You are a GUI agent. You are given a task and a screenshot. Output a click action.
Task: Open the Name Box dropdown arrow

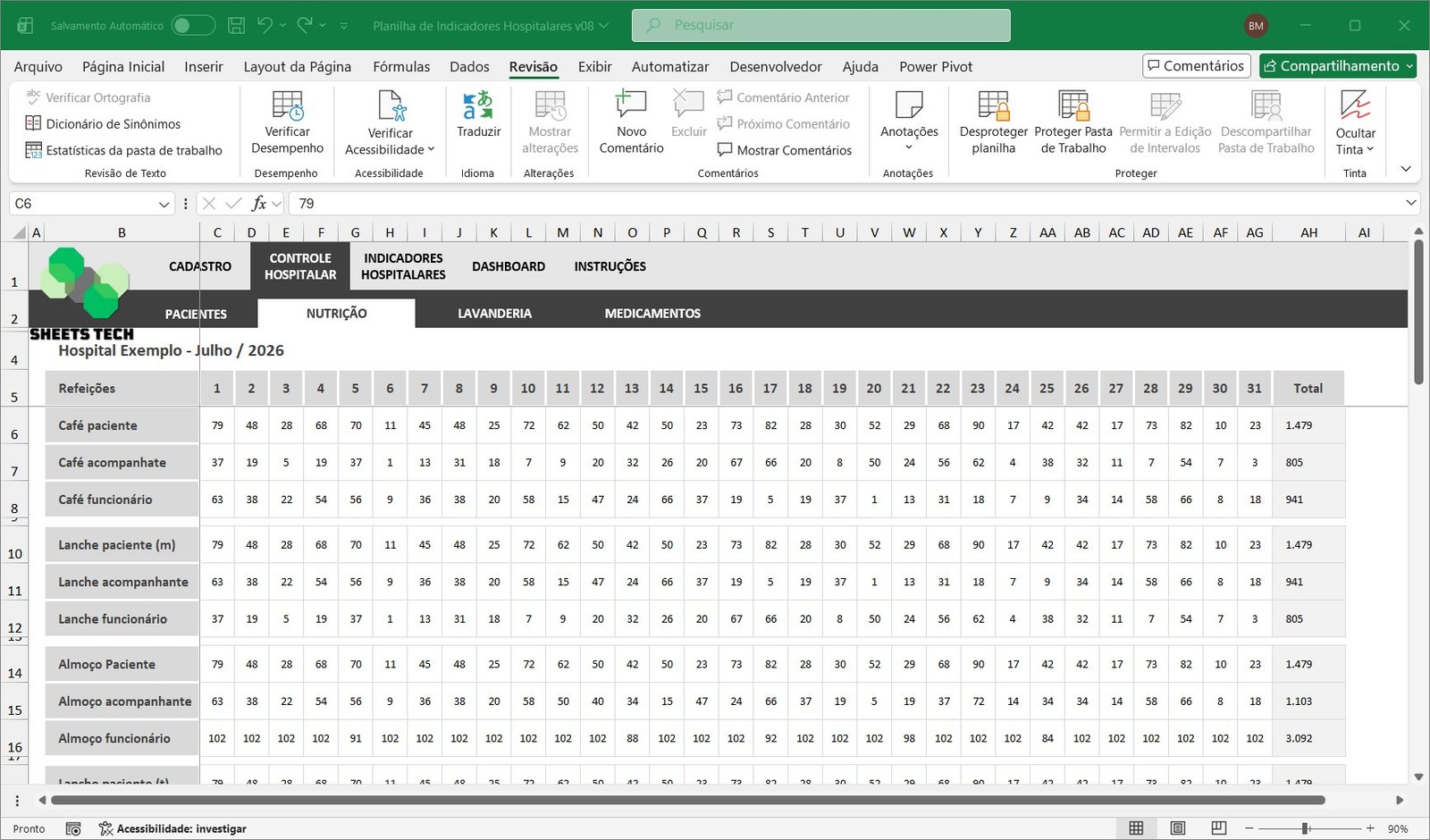point(164,204)
